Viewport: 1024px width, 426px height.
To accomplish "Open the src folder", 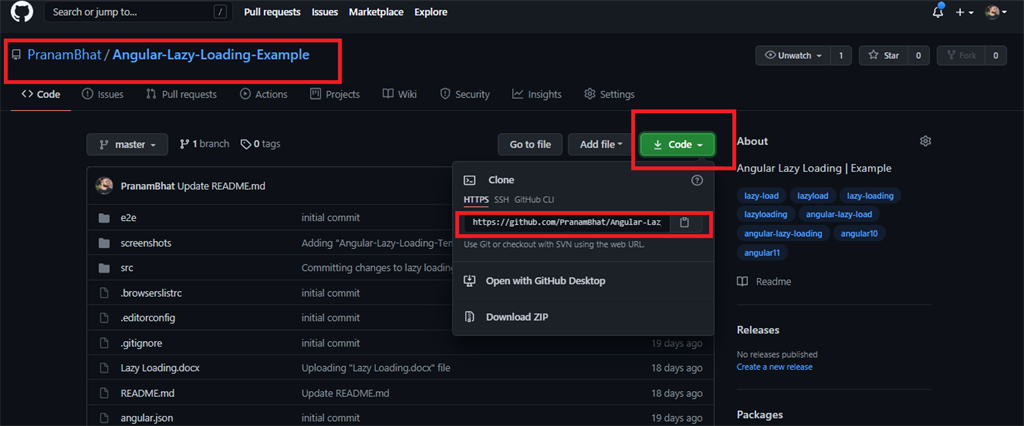I will coord(127,268).
